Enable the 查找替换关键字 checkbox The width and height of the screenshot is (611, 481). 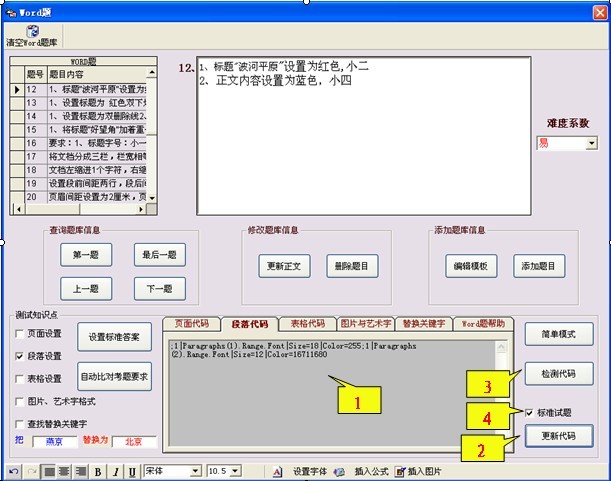19,424
